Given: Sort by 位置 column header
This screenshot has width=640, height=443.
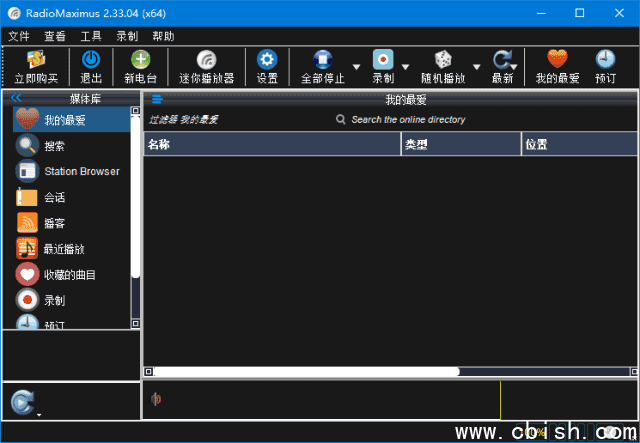Looking at the screenshot, I should 580,144.
